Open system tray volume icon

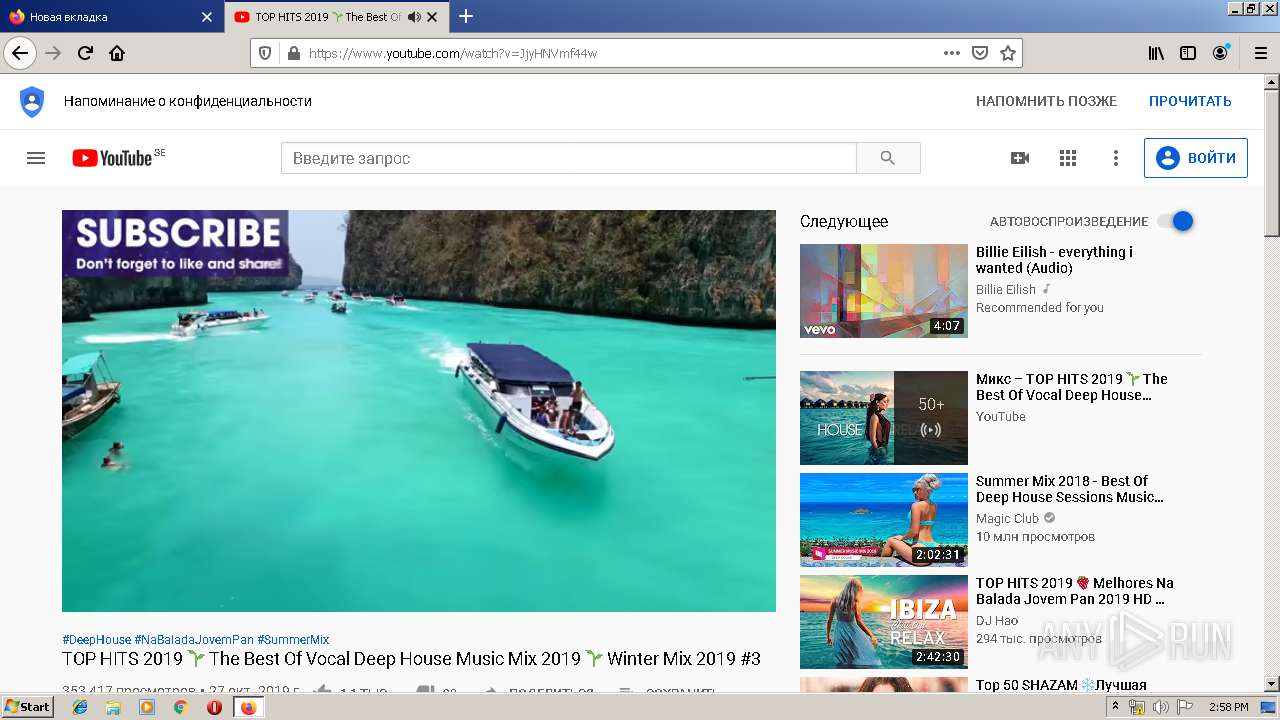point(1160,707)
